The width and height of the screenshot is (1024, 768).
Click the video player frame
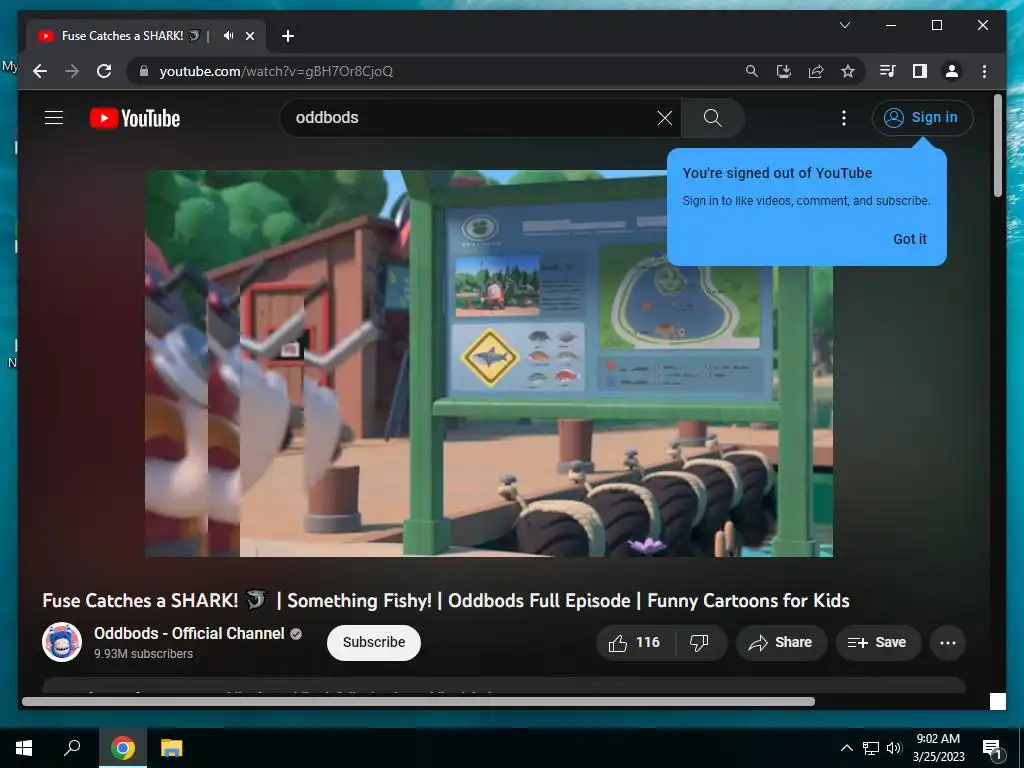pyautogui.click(x=488, y=363)
